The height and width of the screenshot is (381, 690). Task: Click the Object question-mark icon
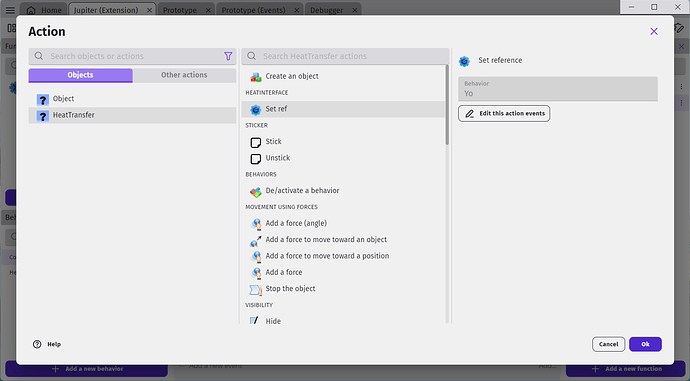pos(43,99)
